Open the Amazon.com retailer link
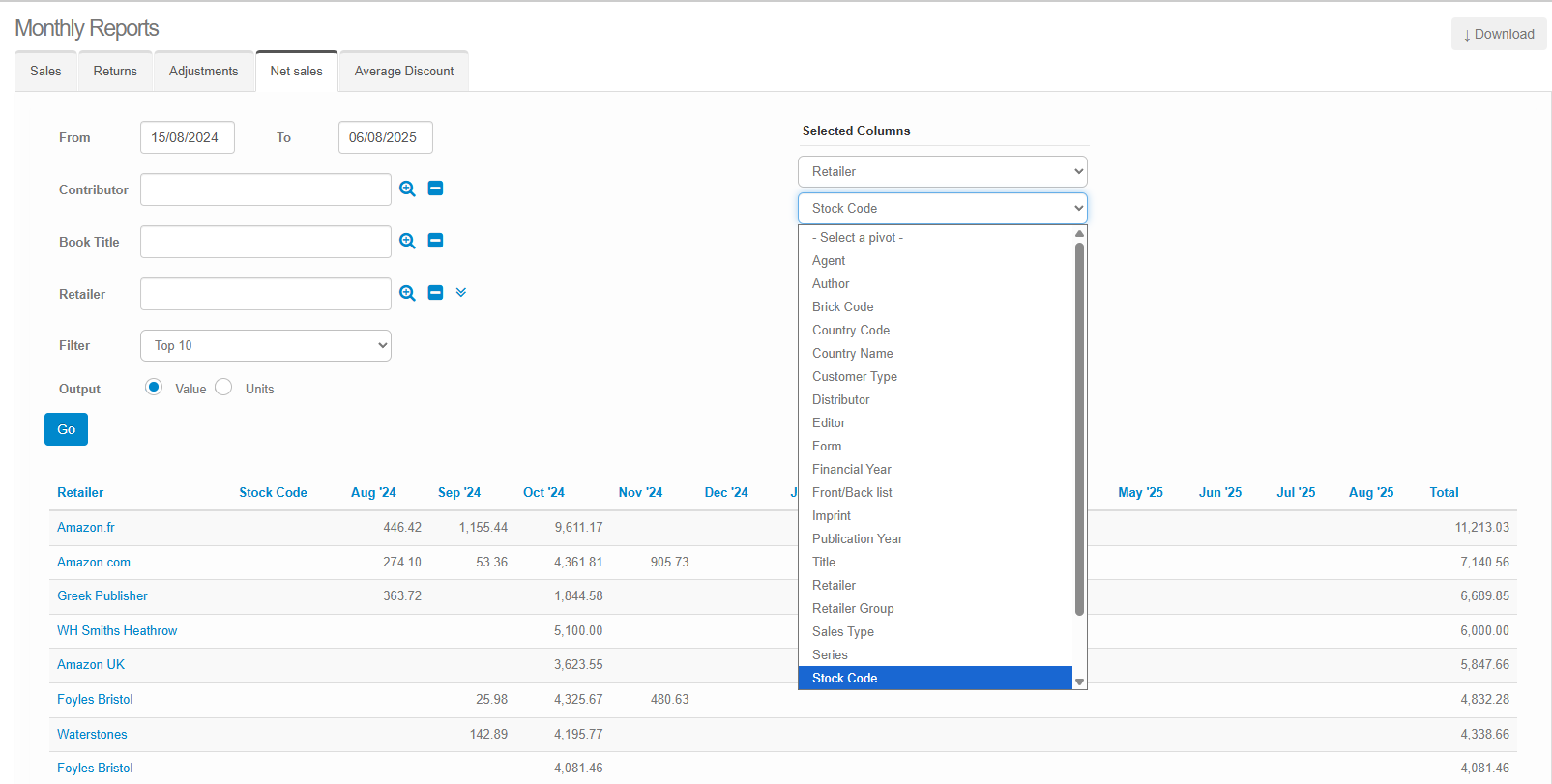This screenshot has width=1552, height=784. [94, 562]
